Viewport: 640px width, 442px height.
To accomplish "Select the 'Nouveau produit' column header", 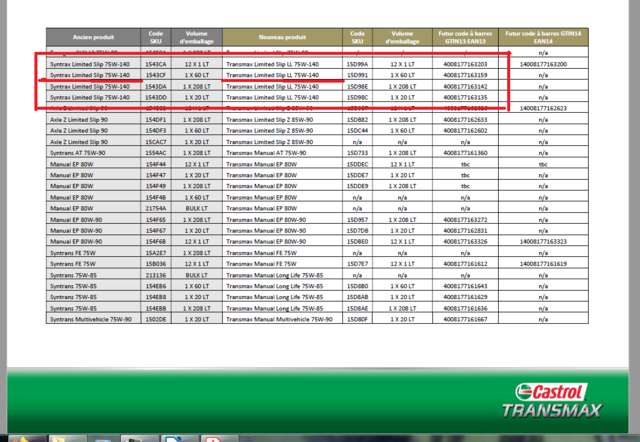I will tap(282, 37).
